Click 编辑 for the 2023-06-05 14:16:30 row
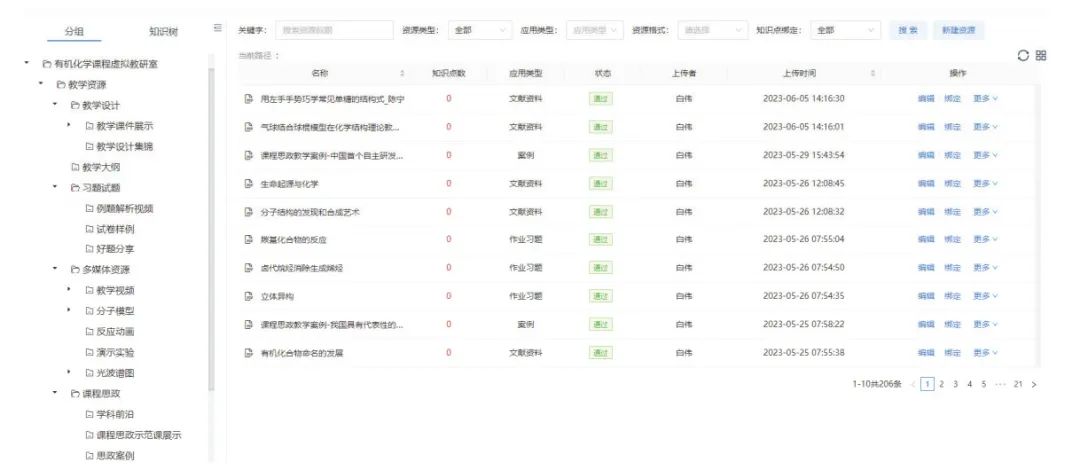This screenshot has width=1080, height=470. coord(926,99)
